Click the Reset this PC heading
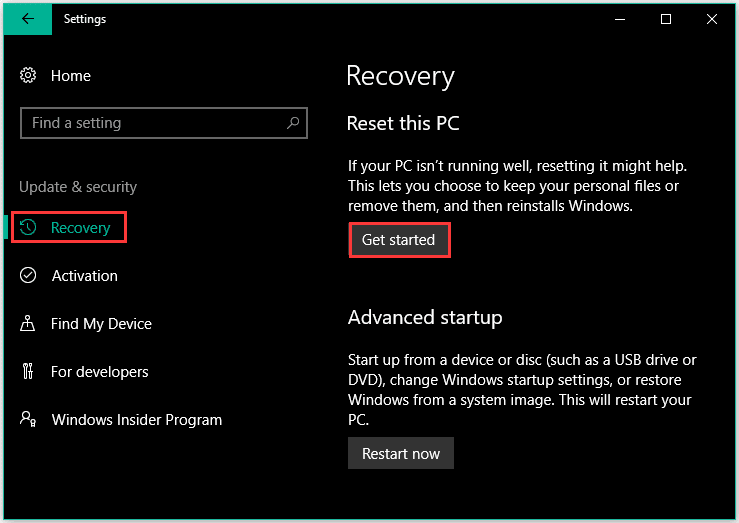Screen dimensions: 739x523 (403, 123)
